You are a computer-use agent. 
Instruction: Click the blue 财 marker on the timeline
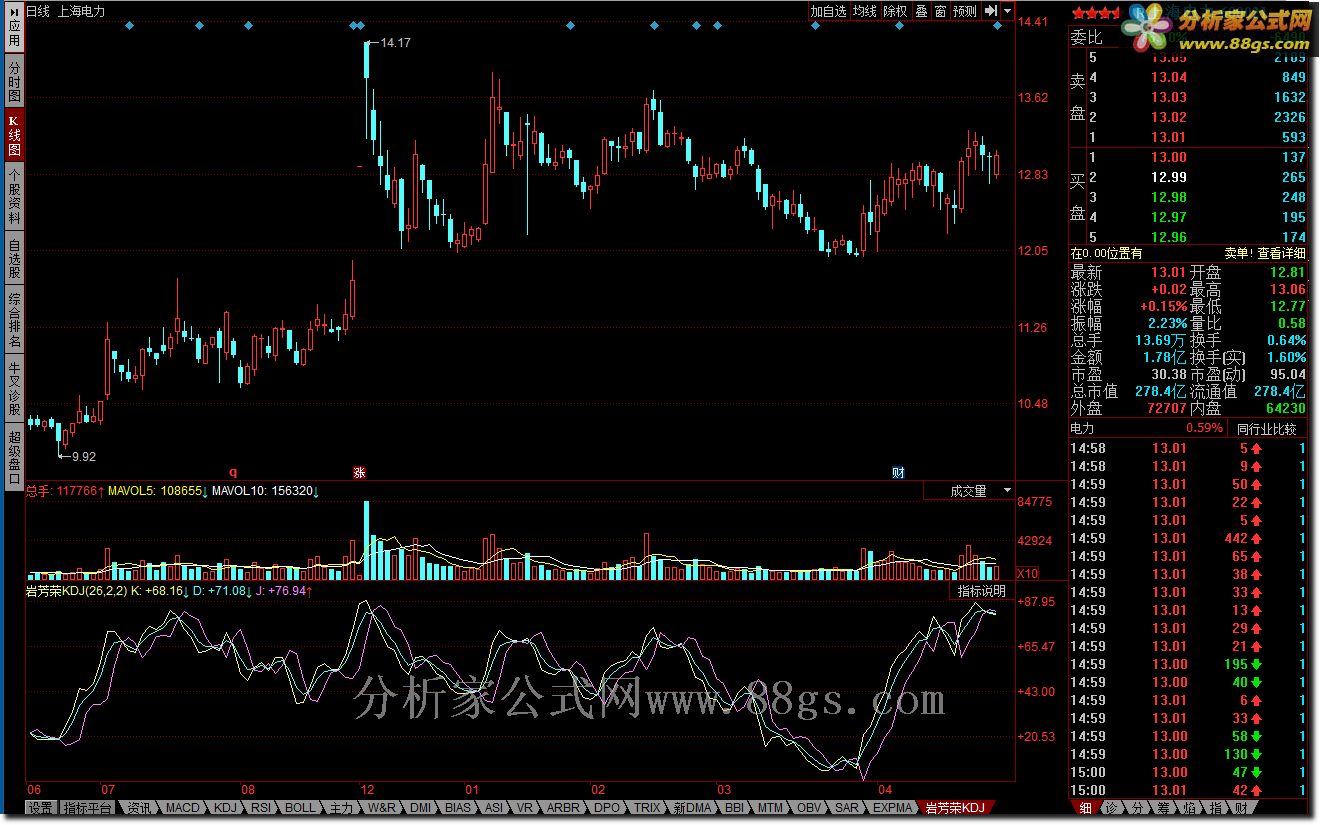[898, 472]
